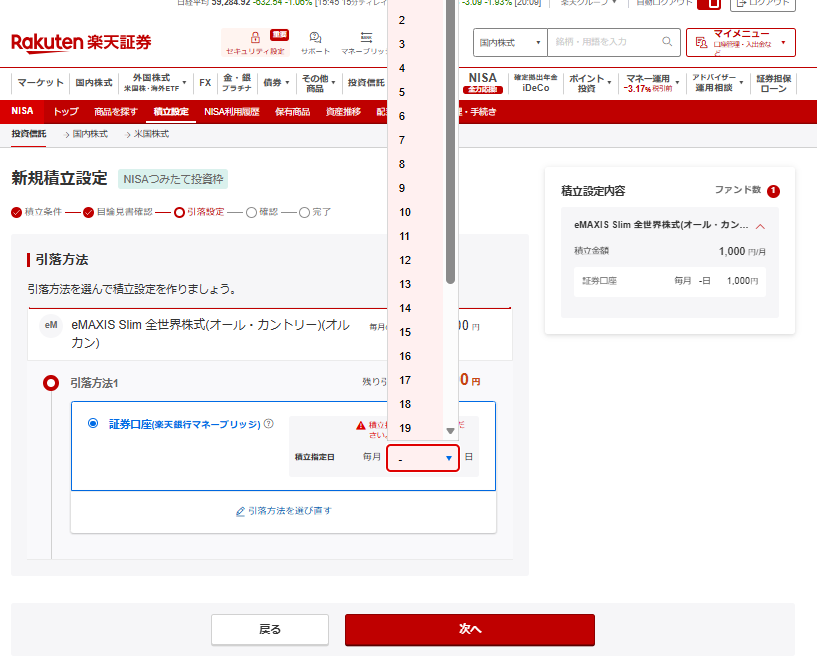Image resolution: width=817 pixels, height=660 pixels.
Task: Go to the NISA利用履歴 tab
Action: (232, 111)
